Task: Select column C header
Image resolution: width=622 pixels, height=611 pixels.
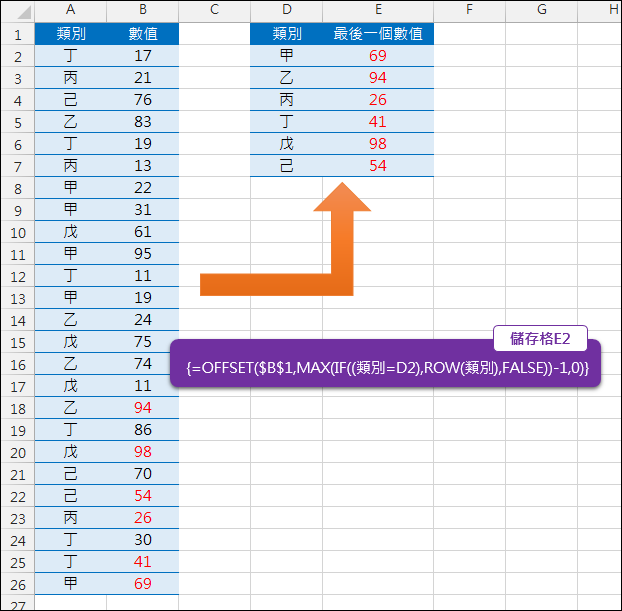Action: point(215,11)
